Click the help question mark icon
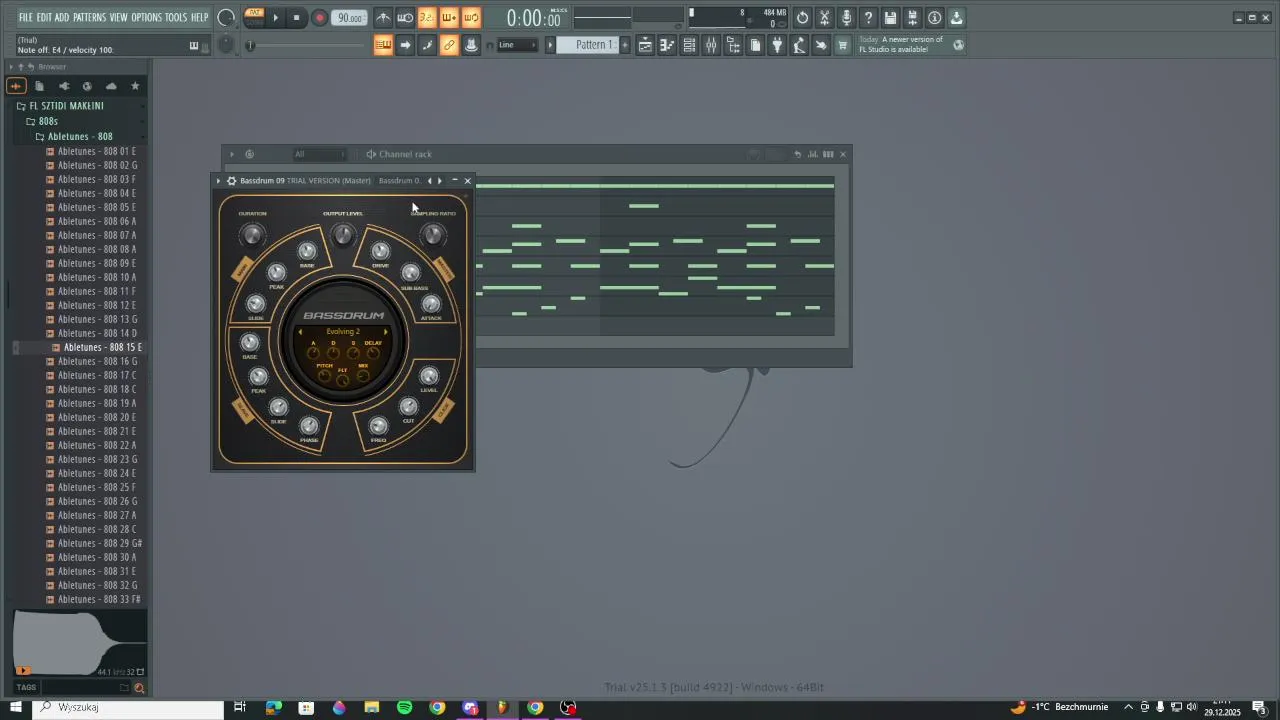The width and height of the screenshot is (1280, 720). (x=868, y=17)
